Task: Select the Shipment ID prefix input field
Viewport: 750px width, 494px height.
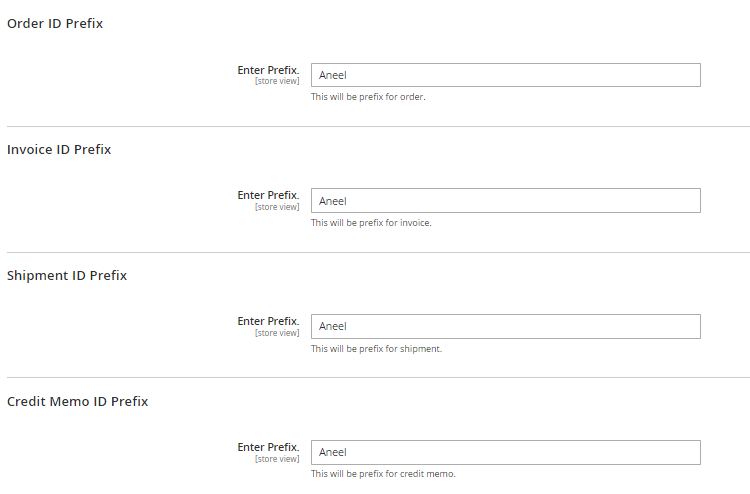Action: click(505, 327)
